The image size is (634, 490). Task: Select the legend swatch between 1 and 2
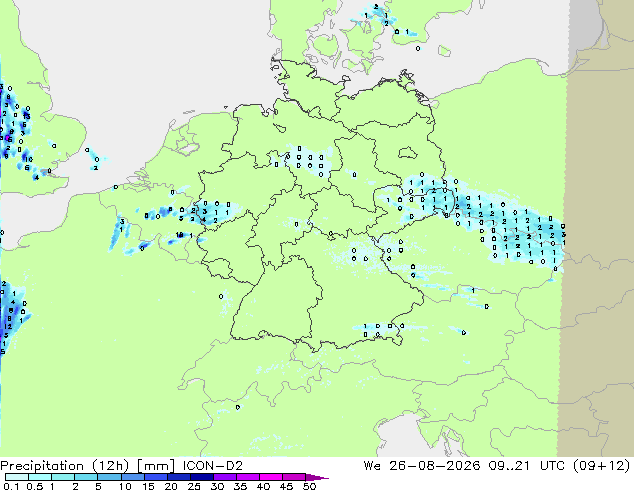pyautogui.click(x=63, y=477)
